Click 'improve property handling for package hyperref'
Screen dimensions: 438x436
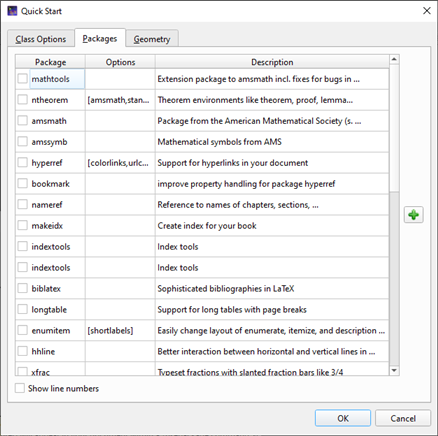click(x=246, y=184)
